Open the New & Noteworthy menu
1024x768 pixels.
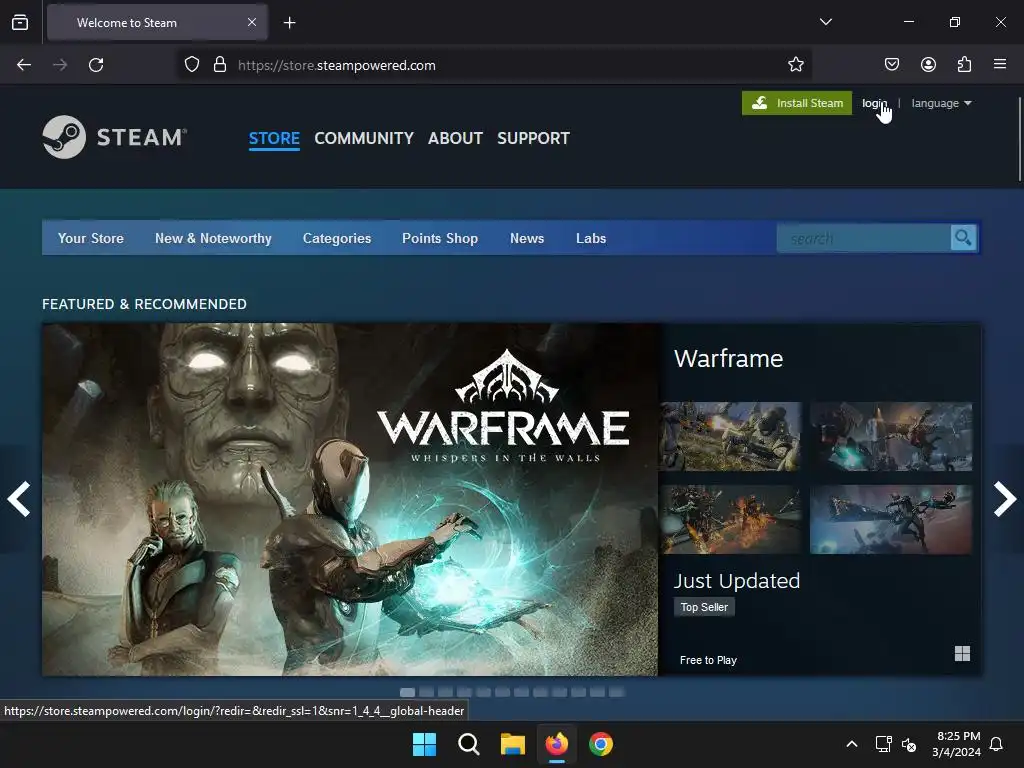tap(213, 238)
